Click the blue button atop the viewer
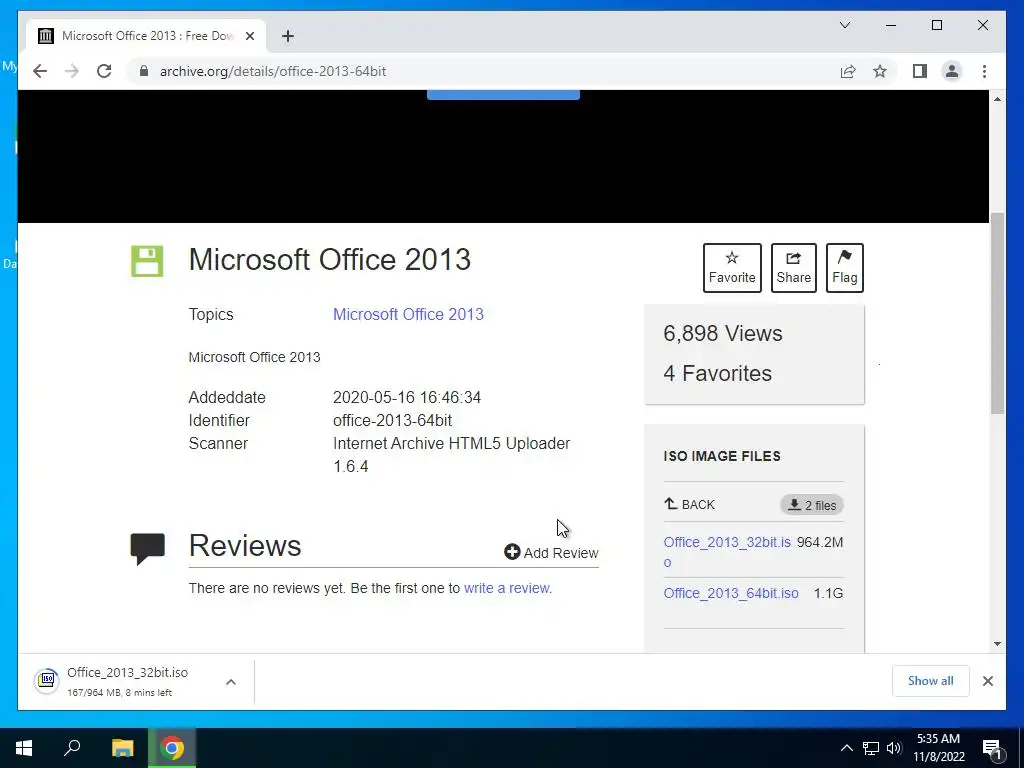The height and width of the screenshot is (768, 1024). point(503,95)
